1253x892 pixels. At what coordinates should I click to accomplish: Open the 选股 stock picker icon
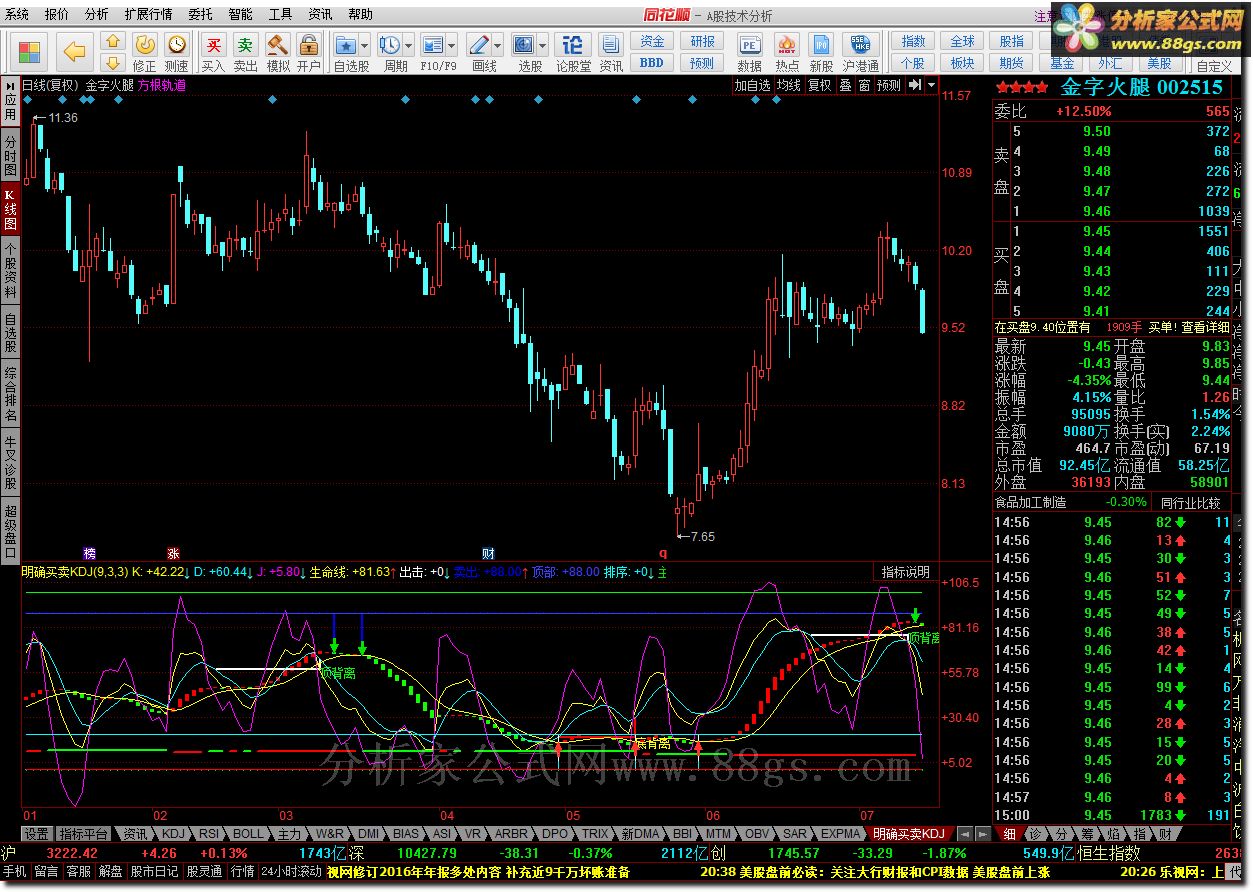point(524,45)
